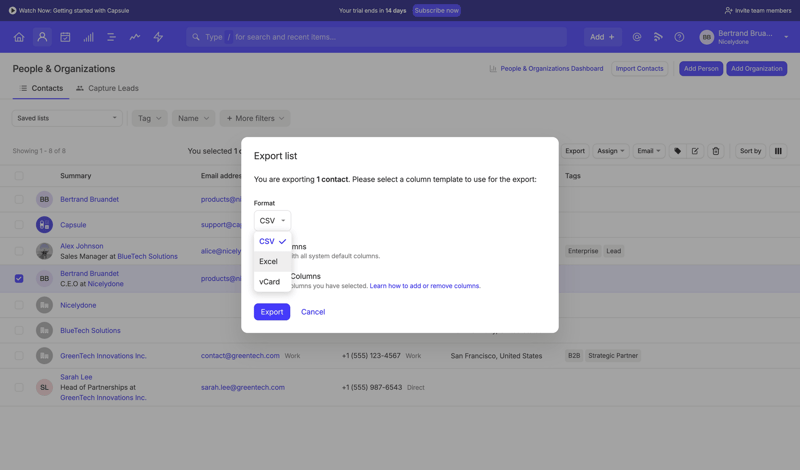Image resolution: width=800 pixels, height=470 pixels.
Task: Check the Alex Johnson row checkbox
Action: tap(19, 251)
